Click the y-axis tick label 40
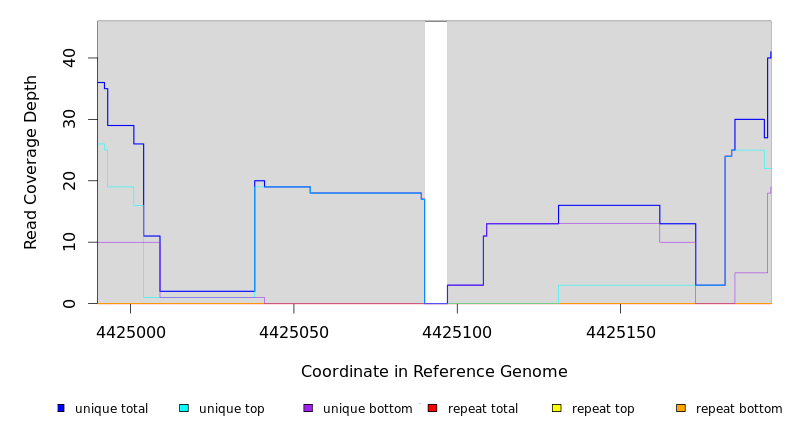Image resolution: width=792 pixels, height=432 pixels. point(69,59)
